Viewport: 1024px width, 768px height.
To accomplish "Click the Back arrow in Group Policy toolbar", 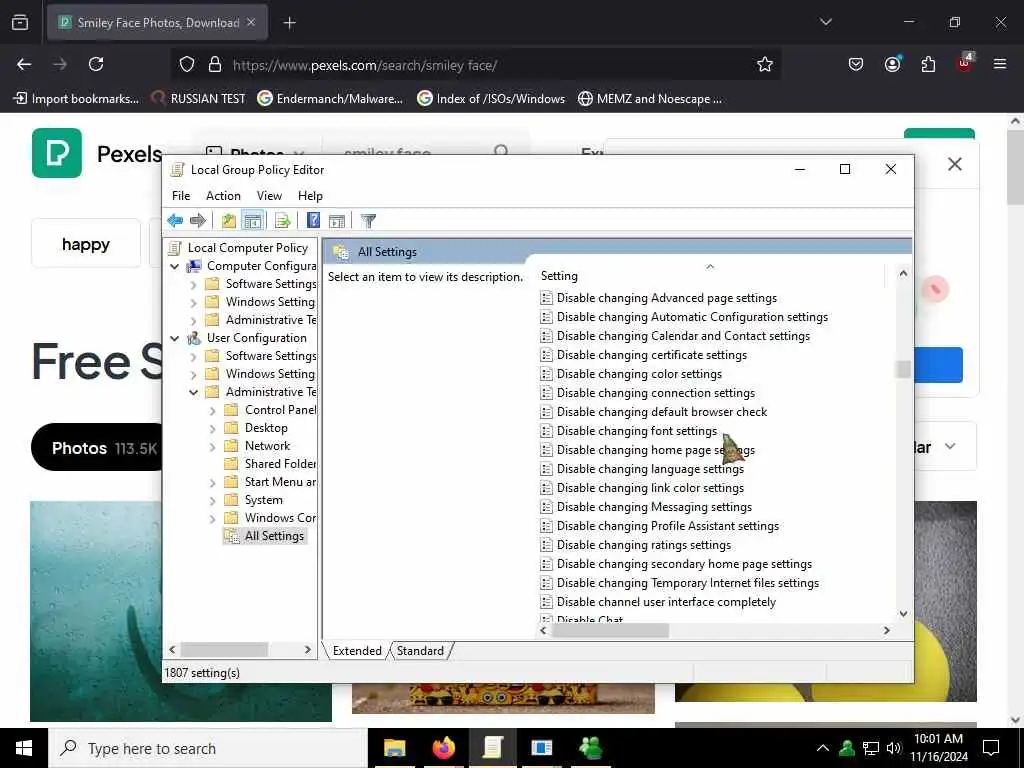I will click(175, 221).
